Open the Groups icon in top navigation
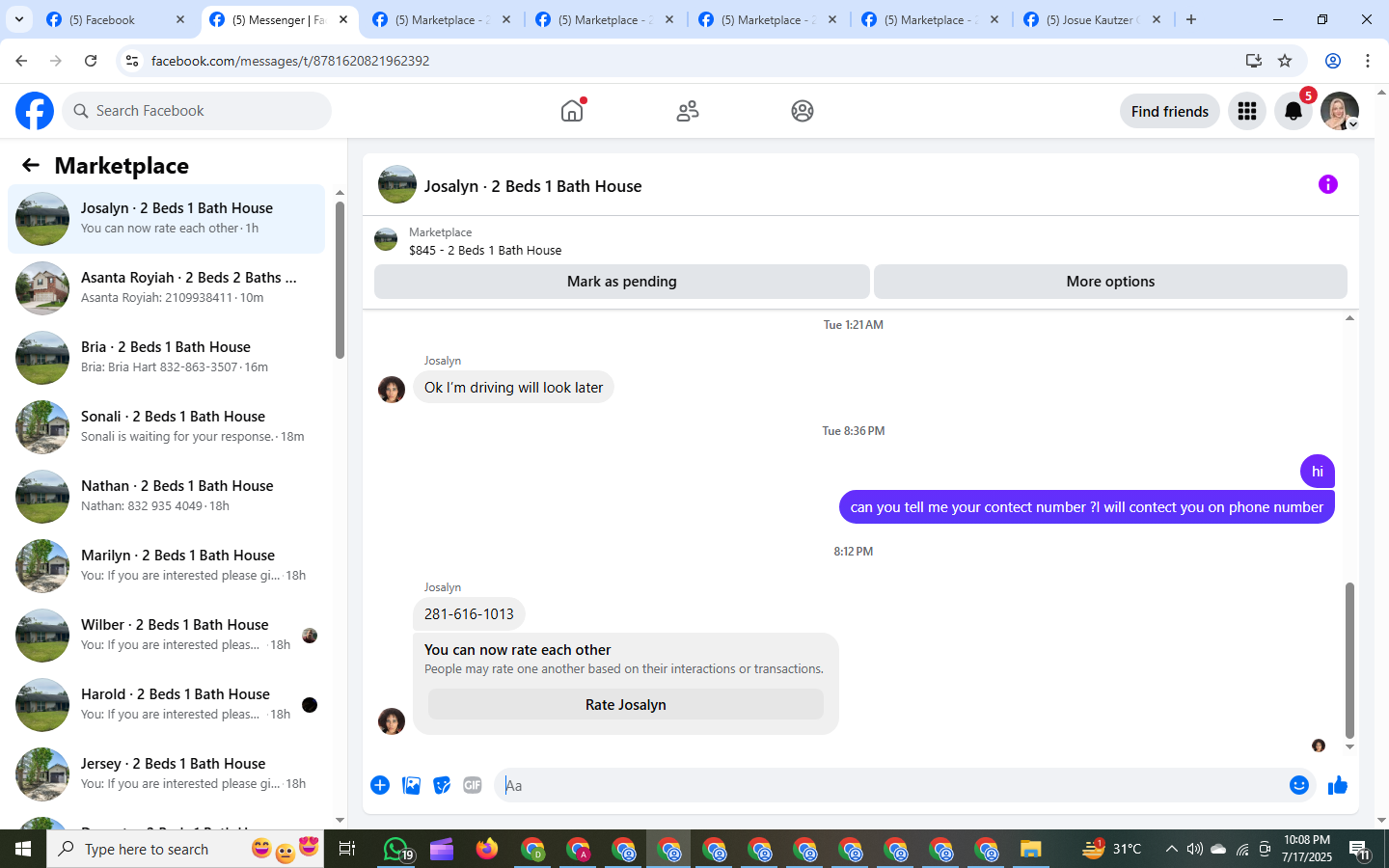1389x868 pixels. [x=803, y=111]
